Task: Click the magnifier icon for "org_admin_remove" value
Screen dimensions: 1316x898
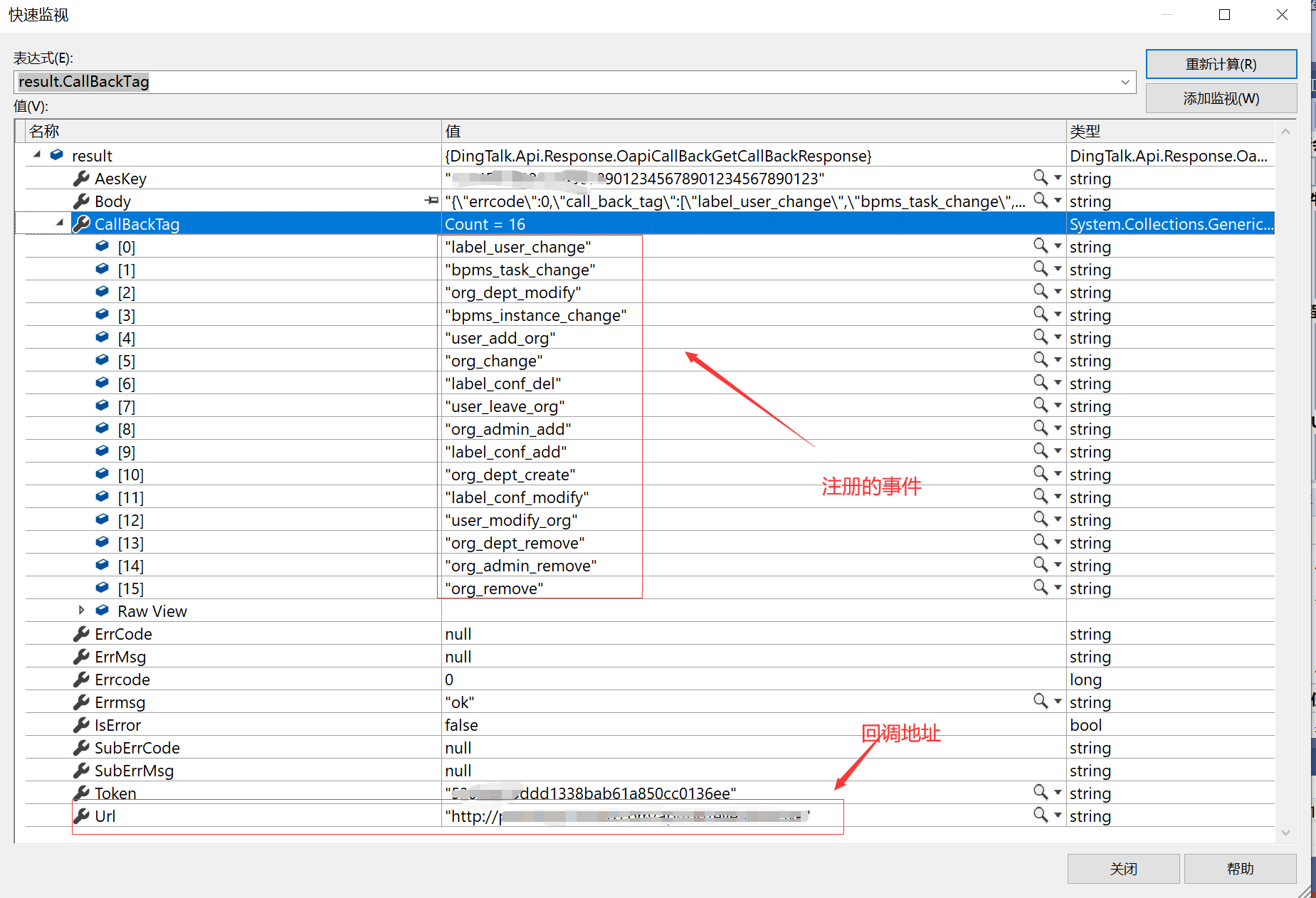Action: 1041,564
